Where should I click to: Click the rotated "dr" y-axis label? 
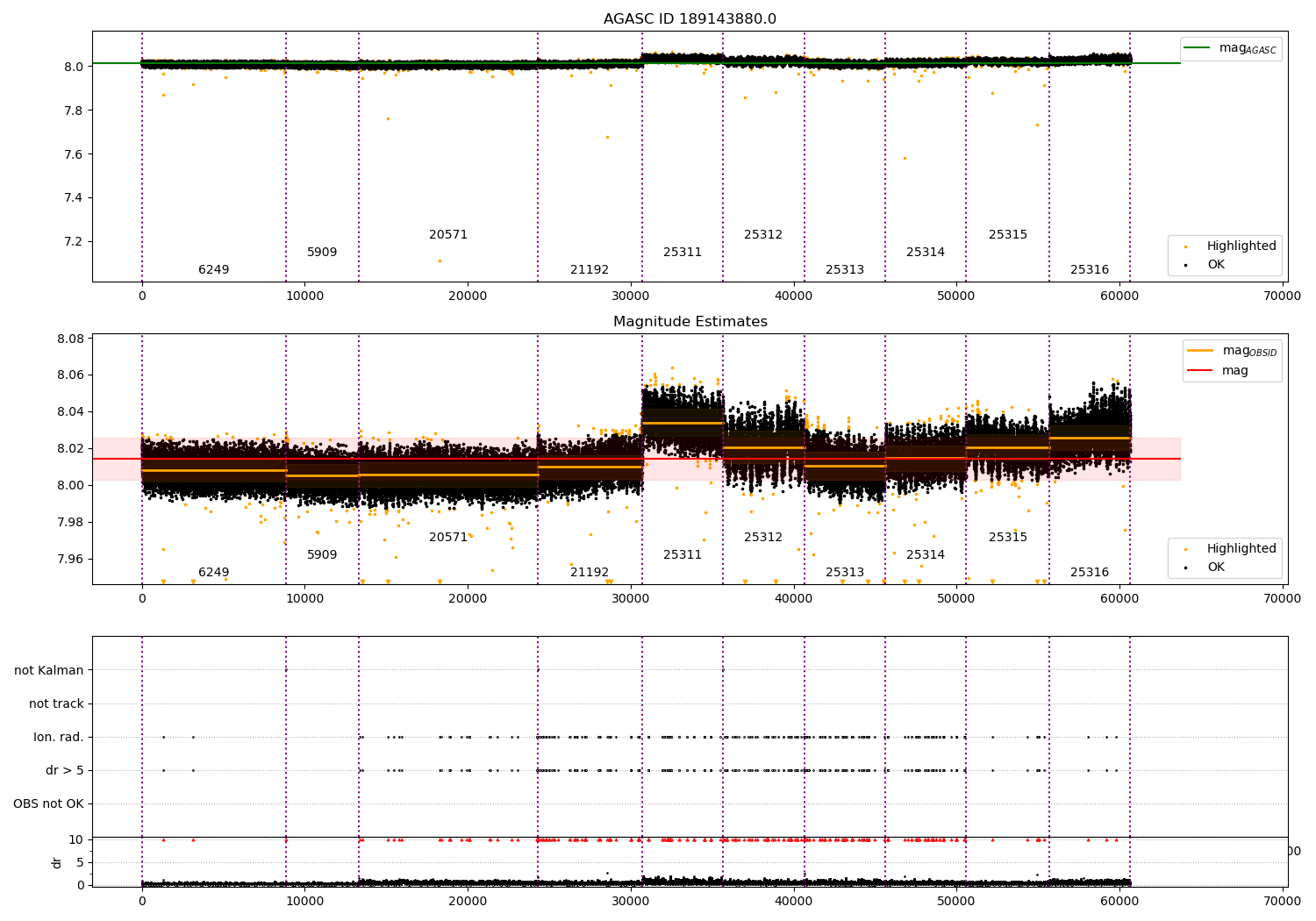(57, 862)
